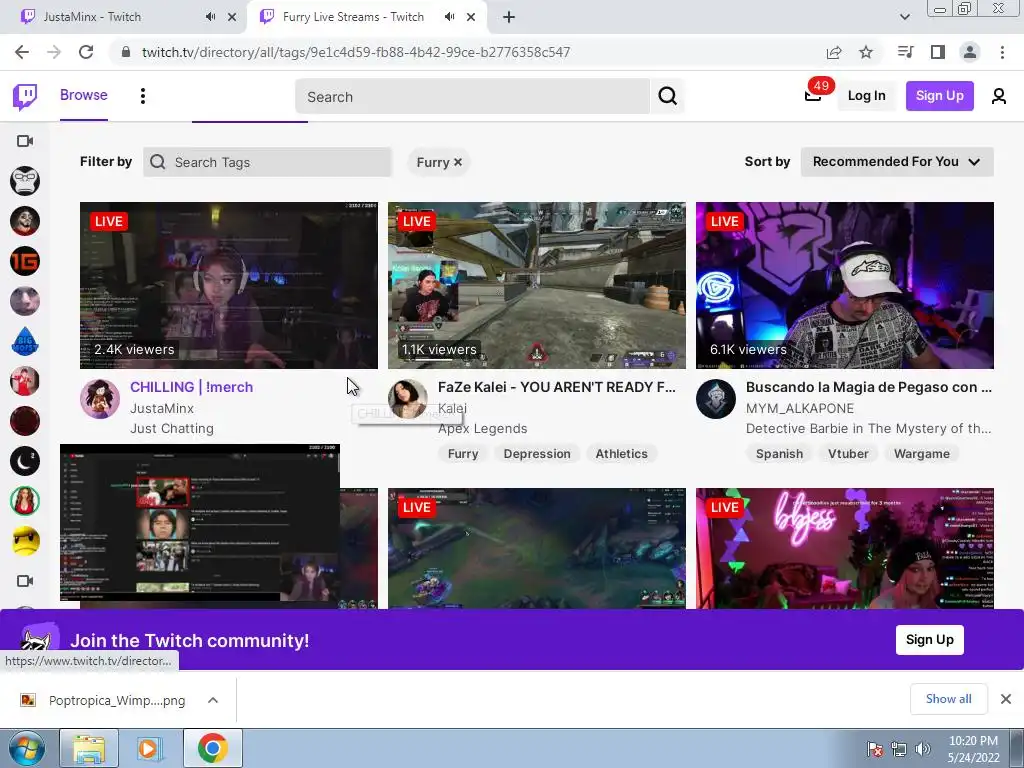Expand the Recommended For You sort dropdown
This screenshot has width=1024, height=768.
[897, 162]
